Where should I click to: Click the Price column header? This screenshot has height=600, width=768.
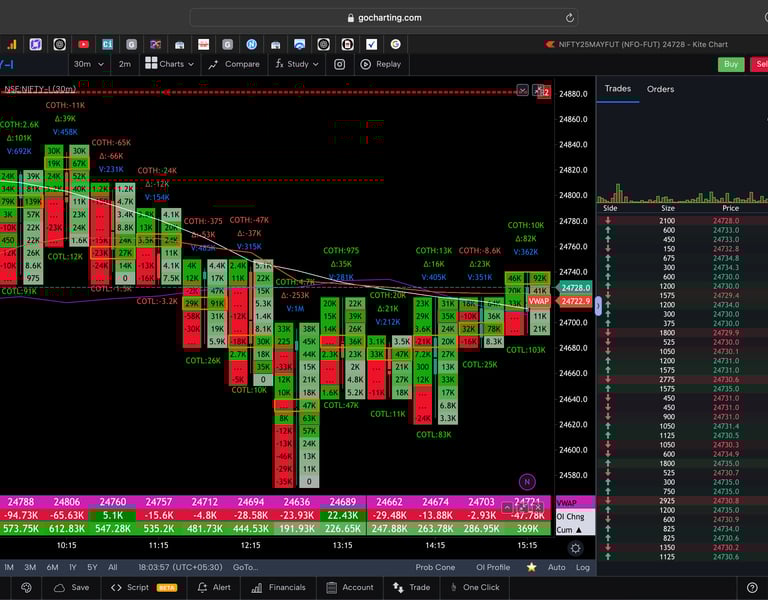pyautogui.click(x=730, y=208)
